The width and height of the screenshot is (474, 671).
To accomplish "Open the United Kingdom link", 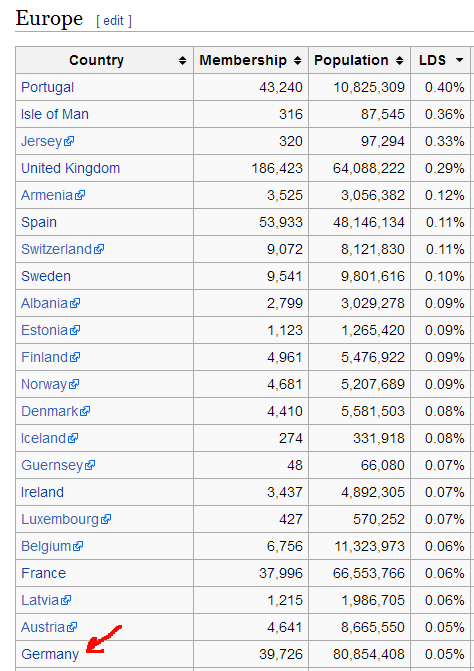I will pyautogui.click(x=71, y=168).
